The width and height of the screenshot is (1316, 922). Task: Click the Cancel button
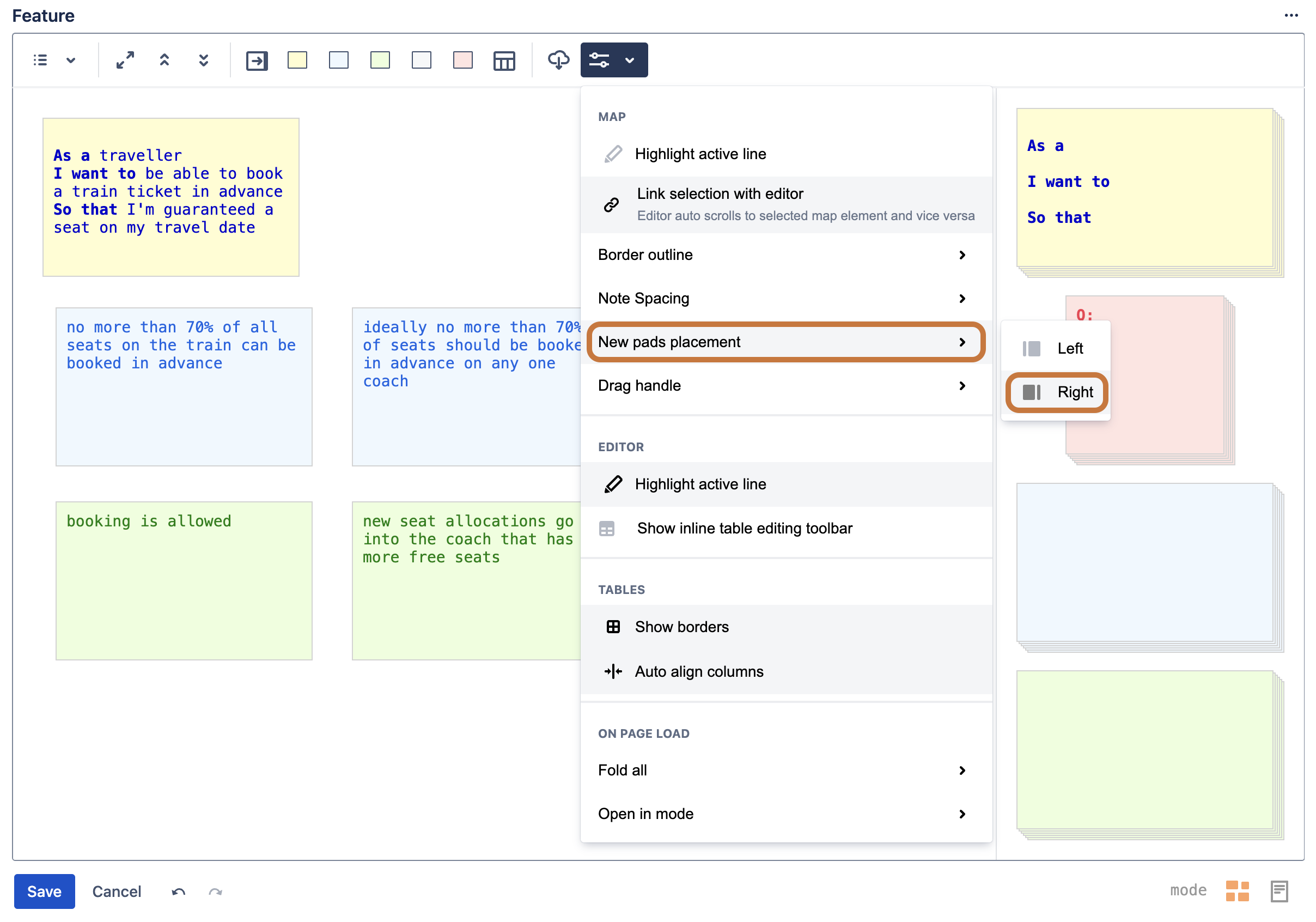coord(117,891)
